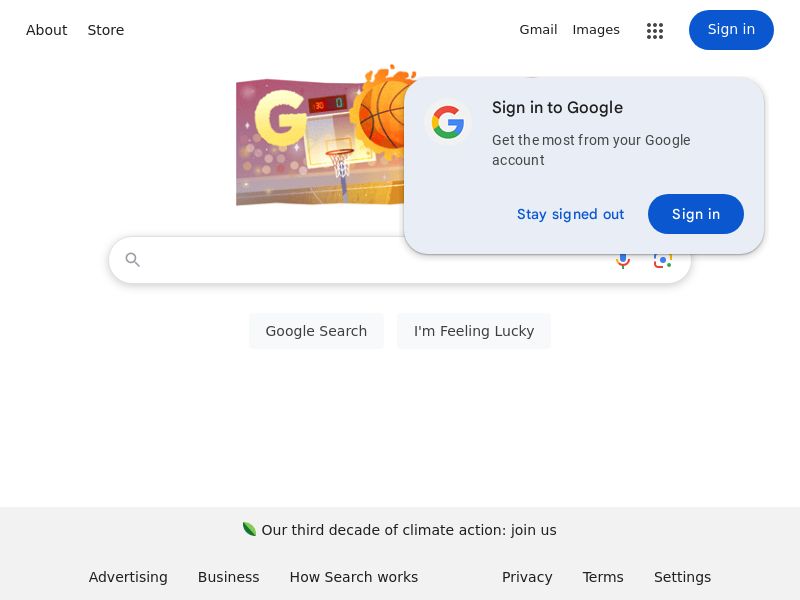Viewport: 800px width, 600px height.
Task: Go to Images link in header
Action: coord(596,30)
